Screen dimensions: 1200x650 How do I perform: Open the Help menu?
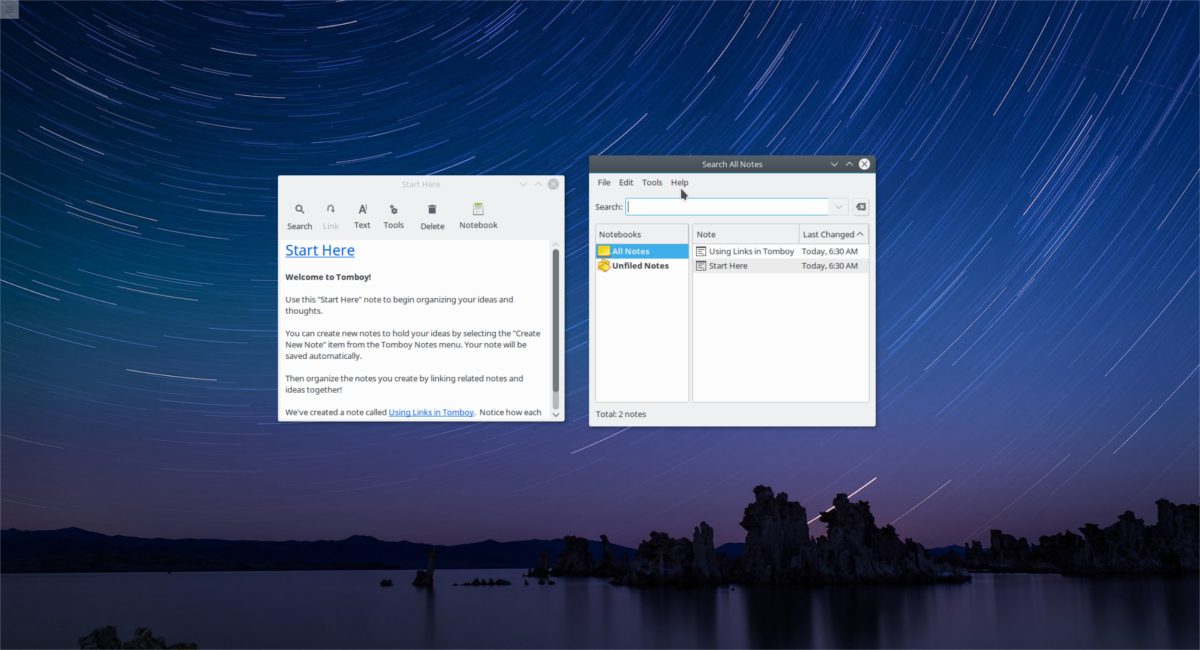(x=680, y=183)
